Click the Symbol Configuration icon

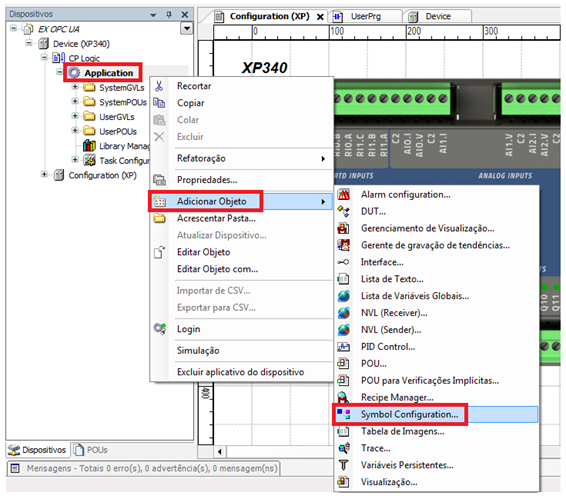pyautogui.click(x=343, y=414)
